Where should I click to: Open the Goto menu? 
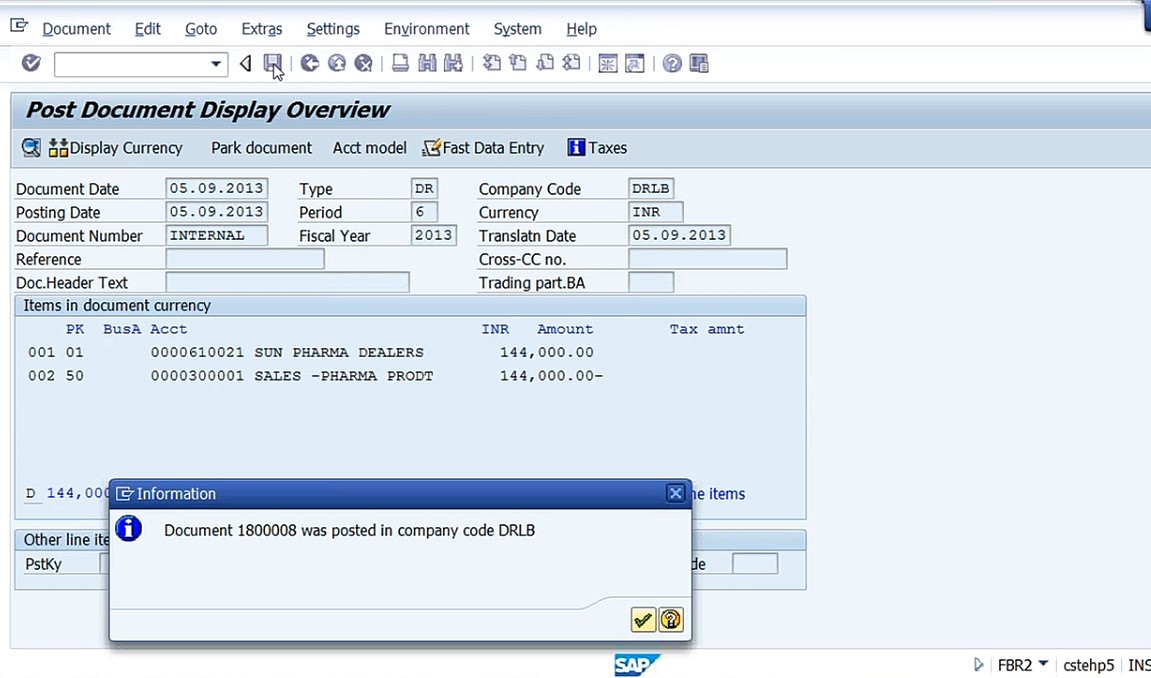[200, 29]
